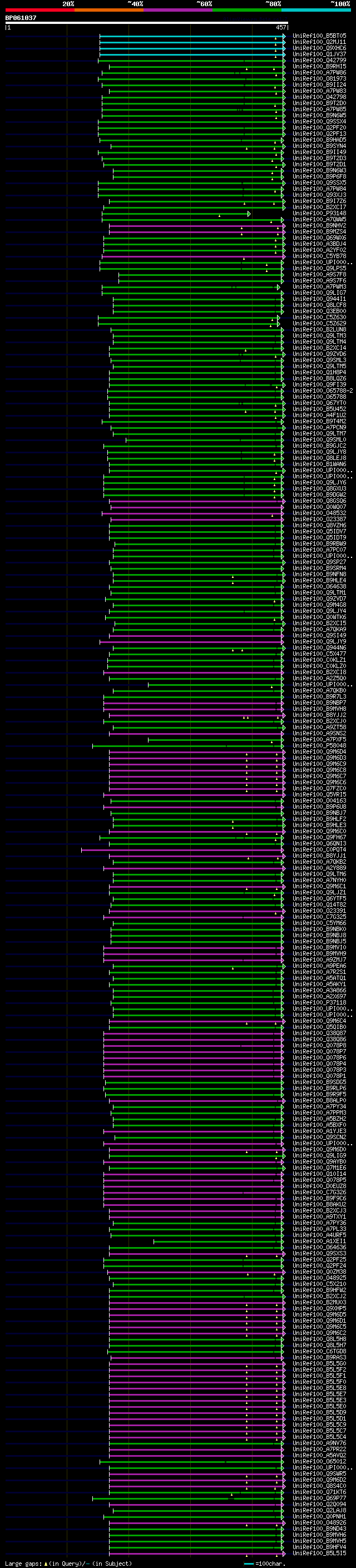The image size is (356, 1568).
Task: Open the UniRef100_B9HAD5 hit label
Action: click(319, 140)
